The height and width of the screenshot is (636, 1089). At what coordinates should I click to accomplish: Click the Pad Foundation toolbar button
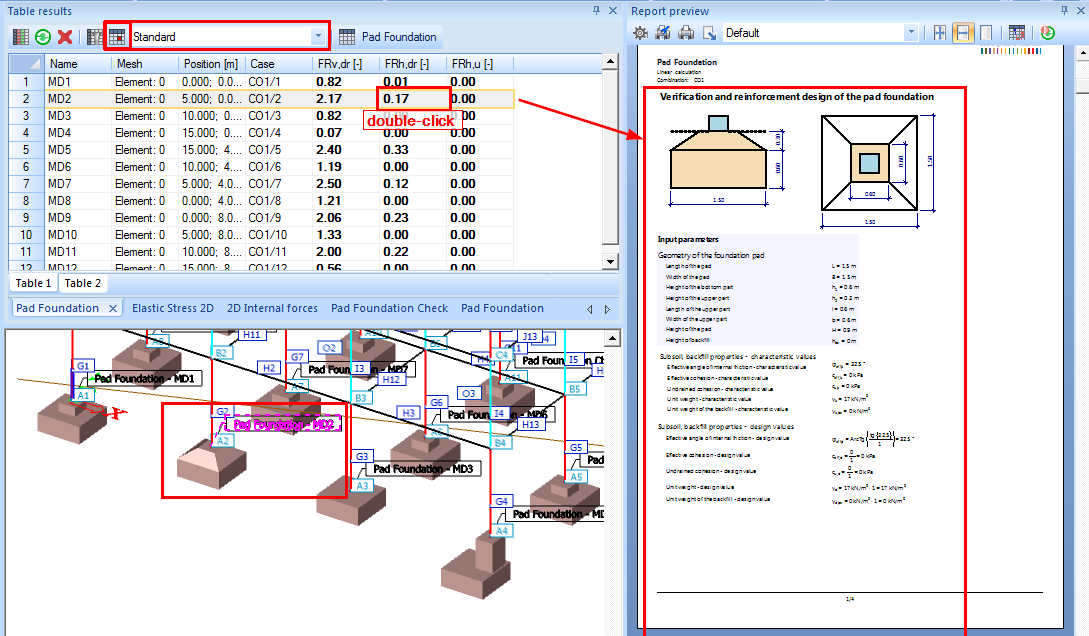coord(388,37)
